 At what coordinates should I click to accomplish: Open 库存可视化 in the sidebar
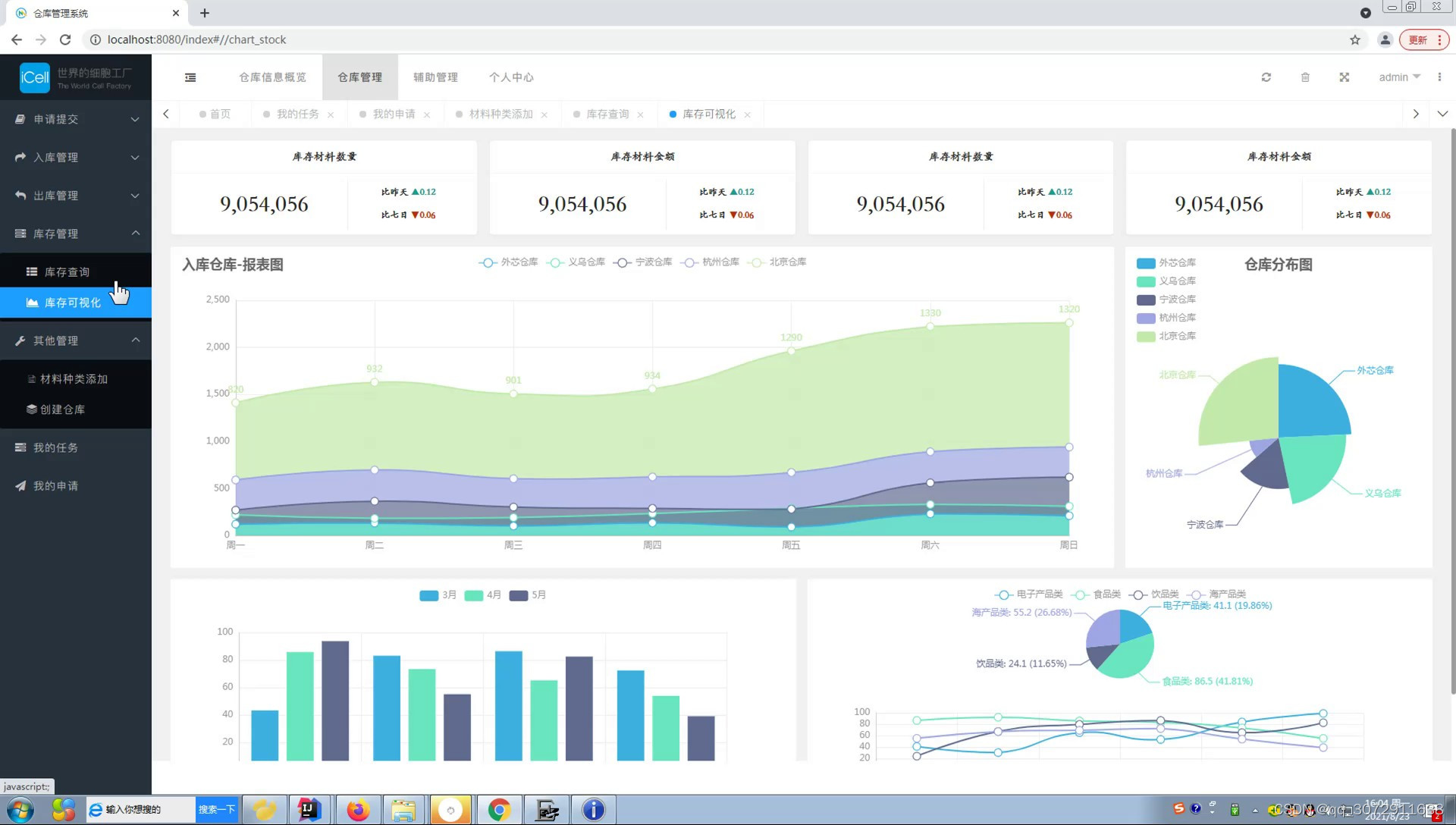pos(76,303)
